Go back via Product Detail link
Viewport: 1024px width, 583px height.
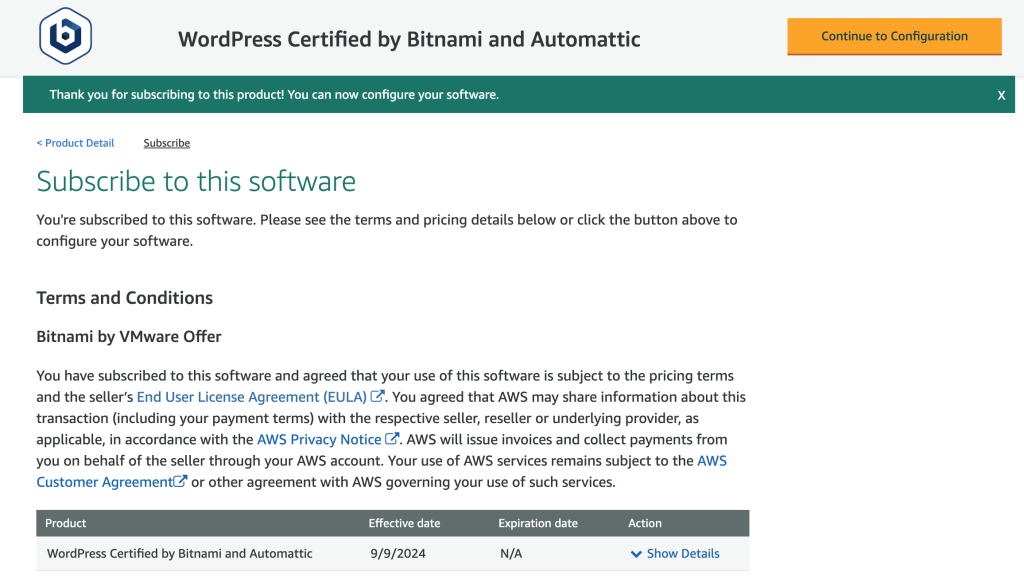pos(75,143)
